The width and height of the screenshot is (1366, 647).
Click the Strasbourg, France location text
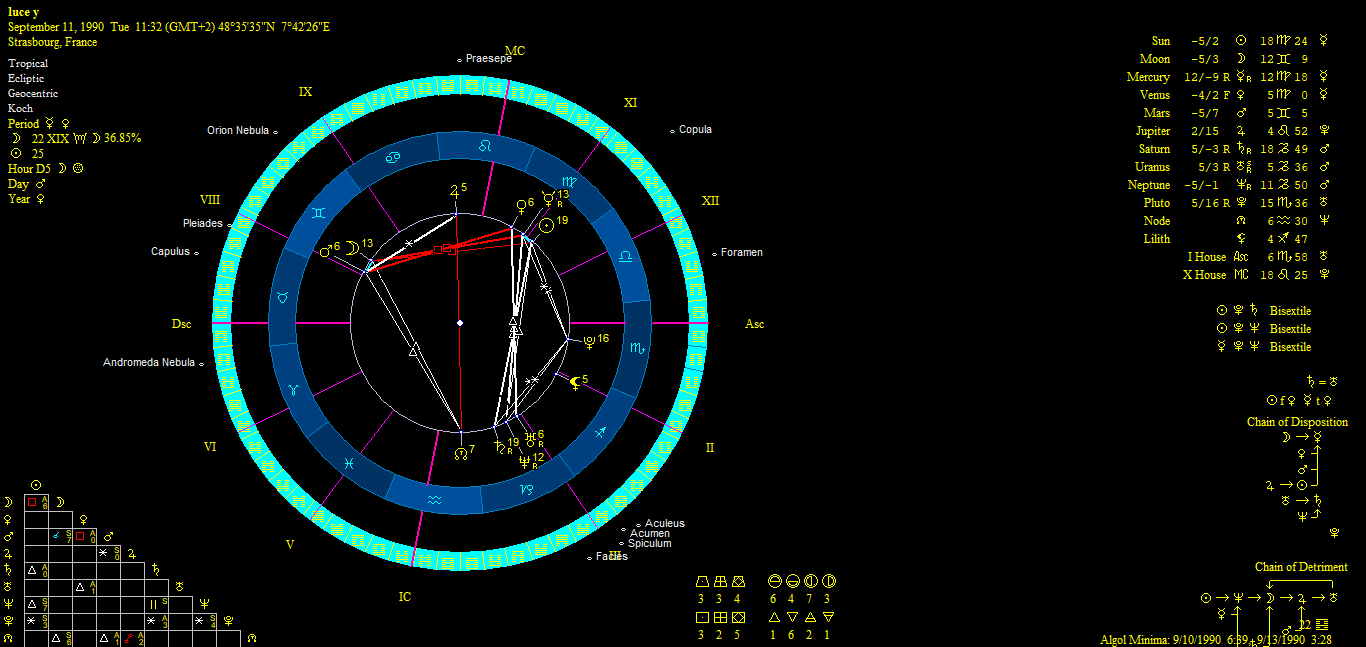pos(52,43)
